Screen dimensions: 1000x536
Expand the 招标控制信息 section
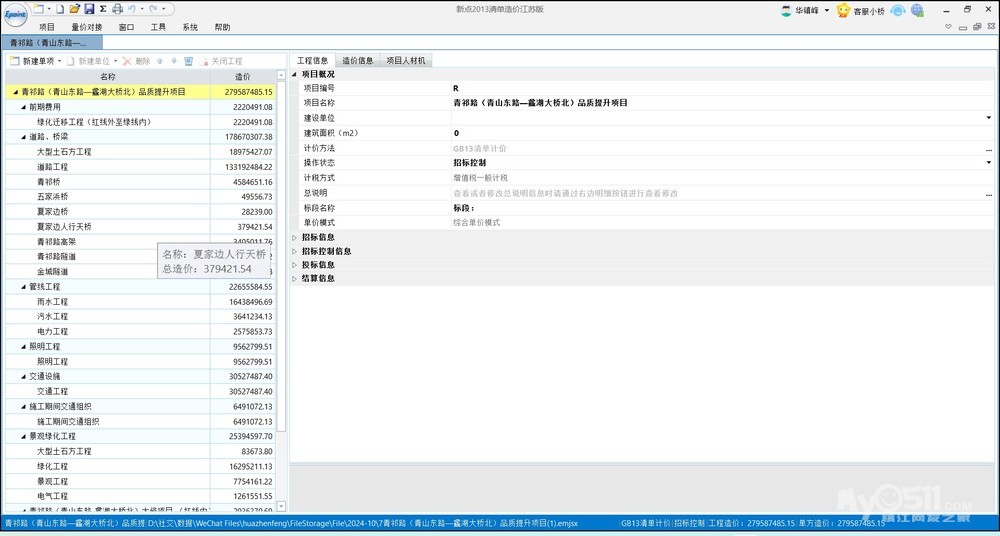tap(295, 251)
